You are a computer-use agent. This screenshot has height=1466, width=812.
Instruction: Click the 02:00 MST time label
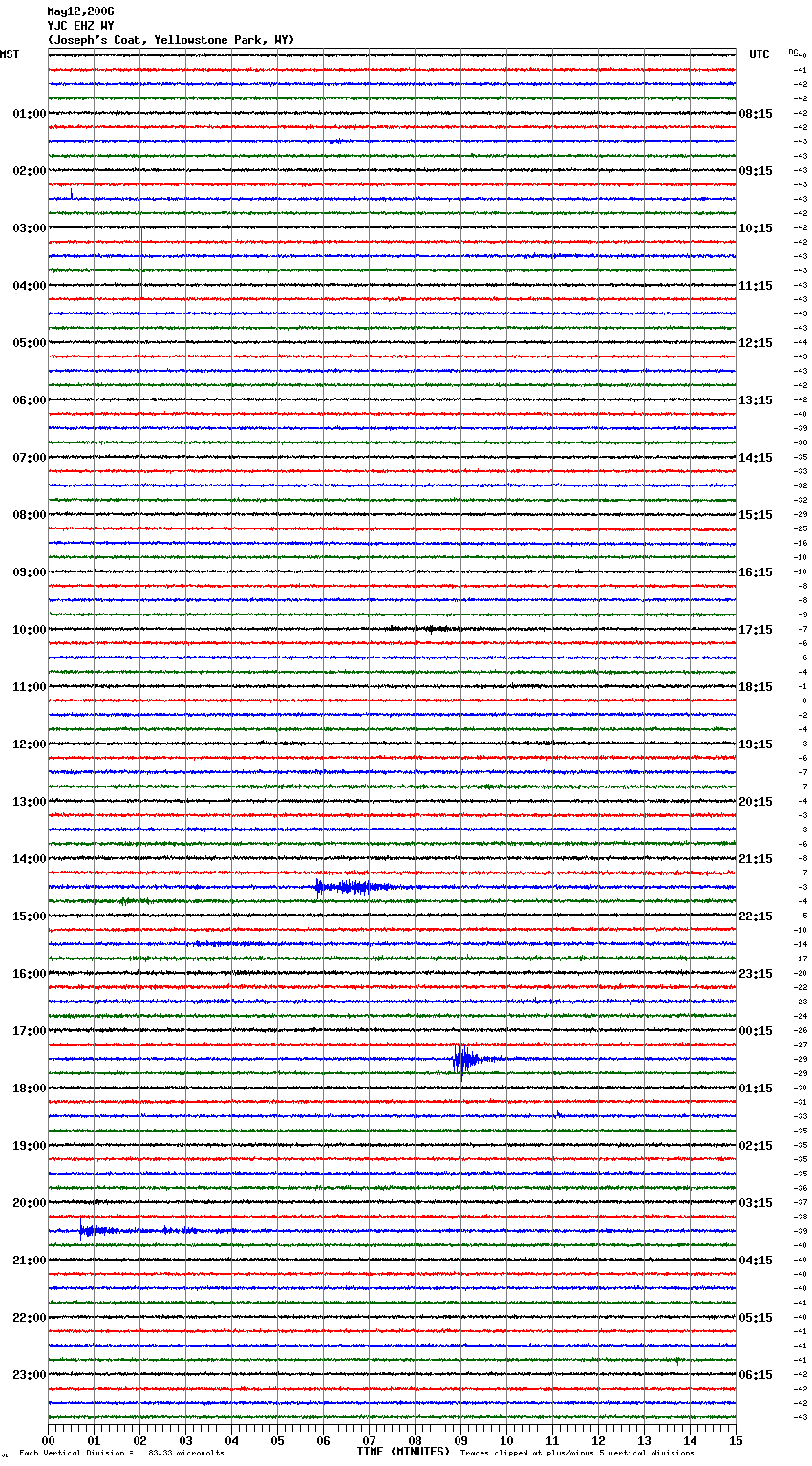click(29, 171)
